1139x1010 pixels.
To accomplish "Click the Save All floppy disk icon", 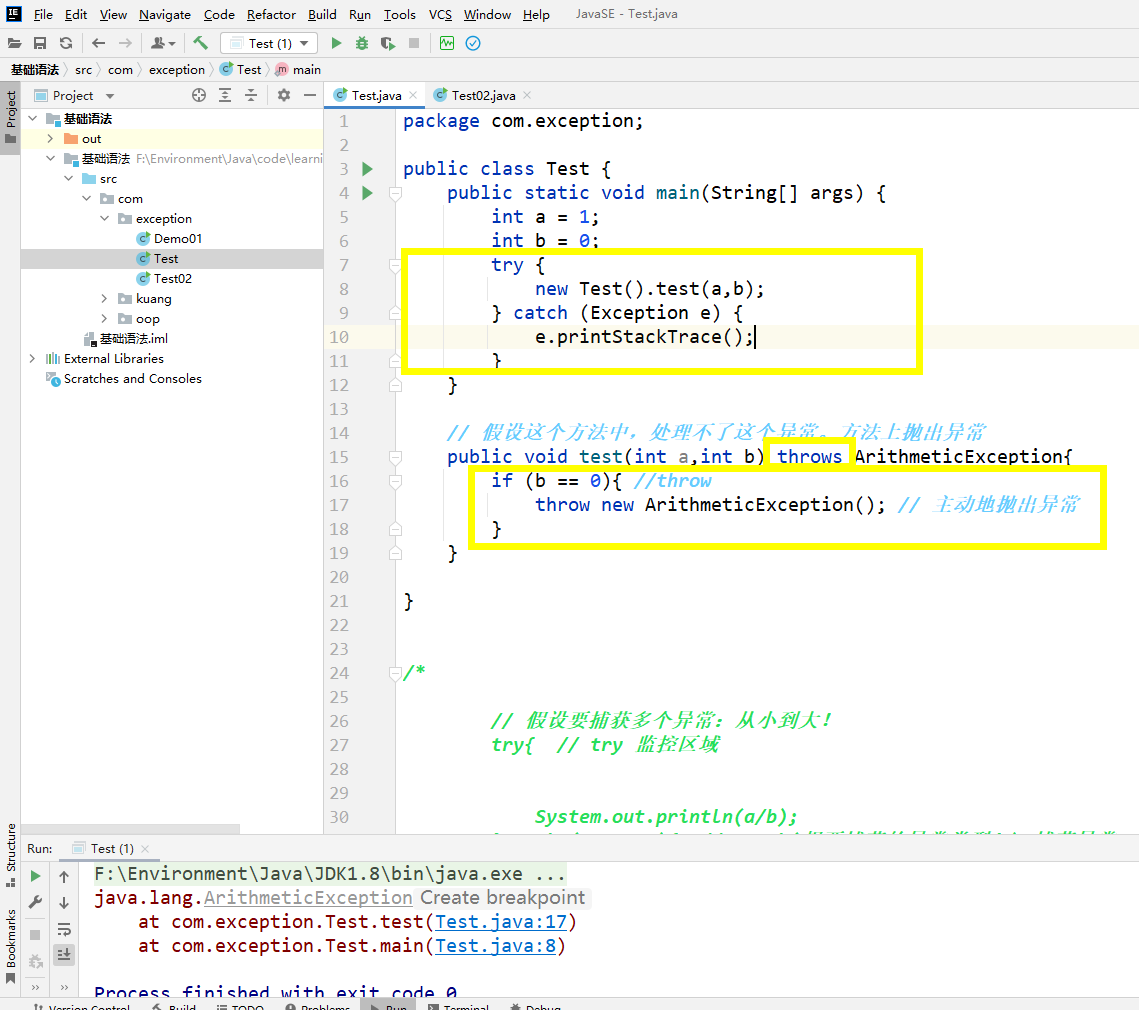I will point(40,43).
